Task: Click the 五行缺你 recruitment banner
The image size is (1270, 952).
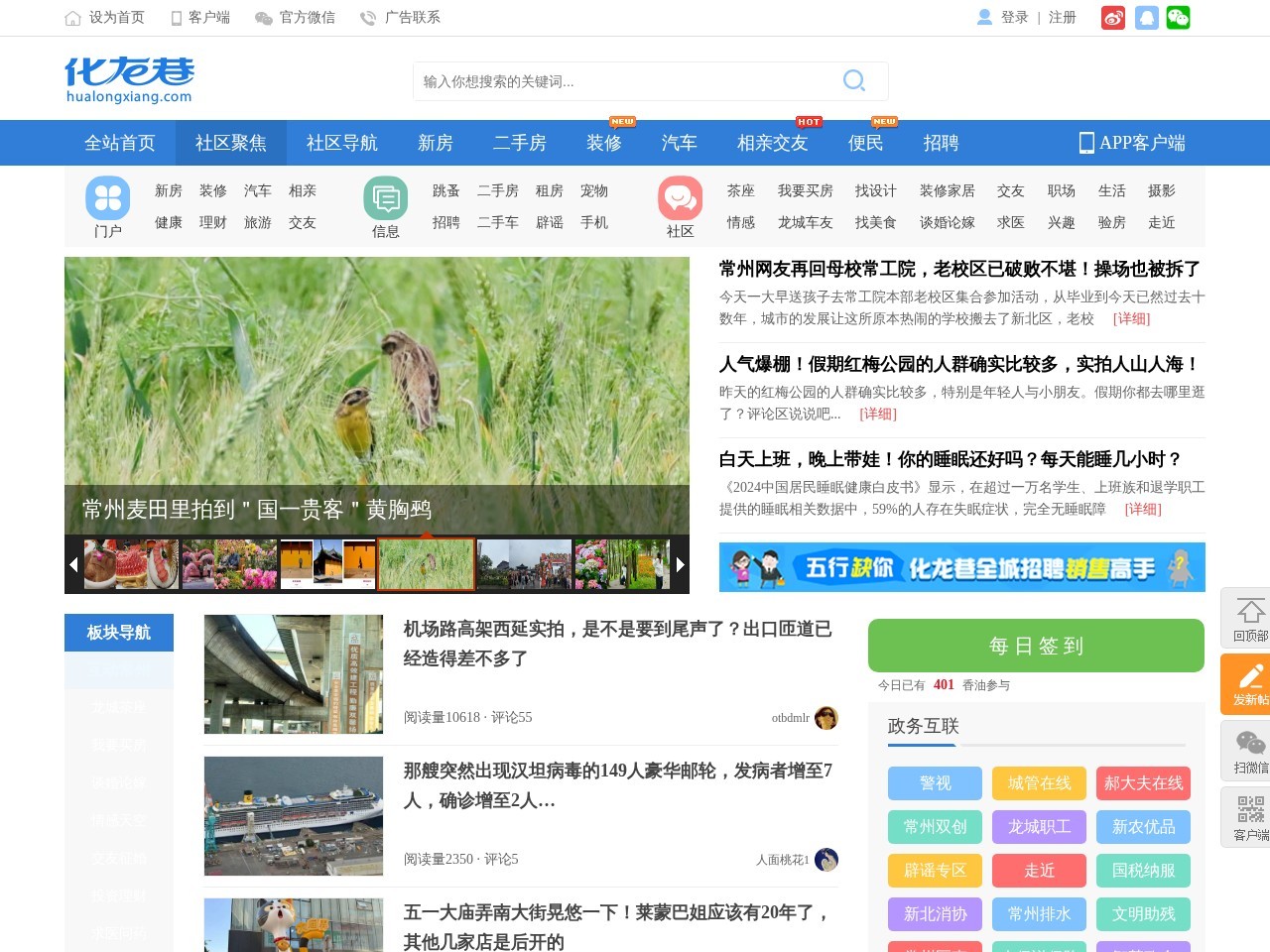Action: pyautogui.click(x=962, y=567)
